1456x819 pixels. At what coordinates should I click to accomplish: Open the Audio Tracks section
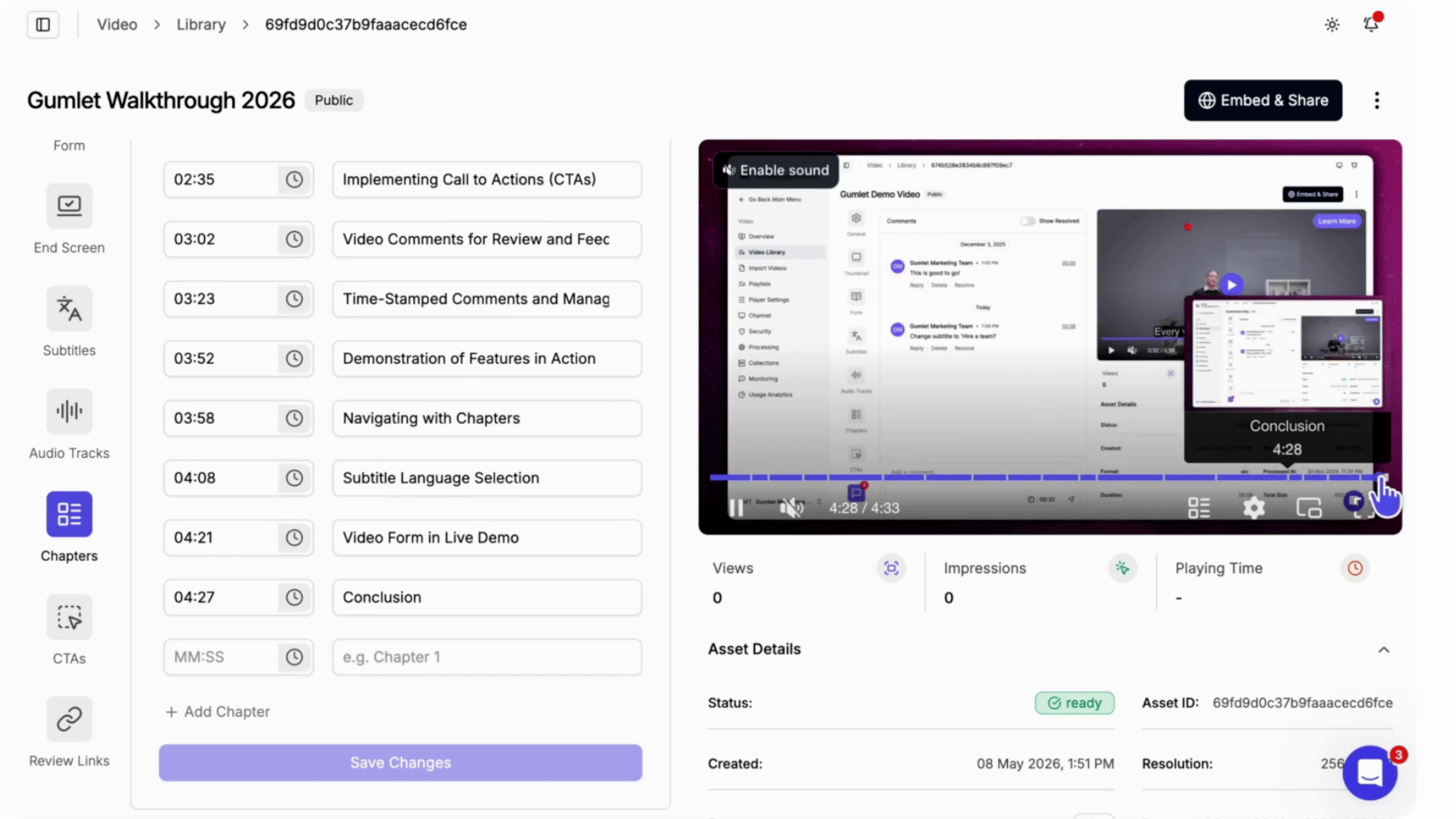point(69,425)
